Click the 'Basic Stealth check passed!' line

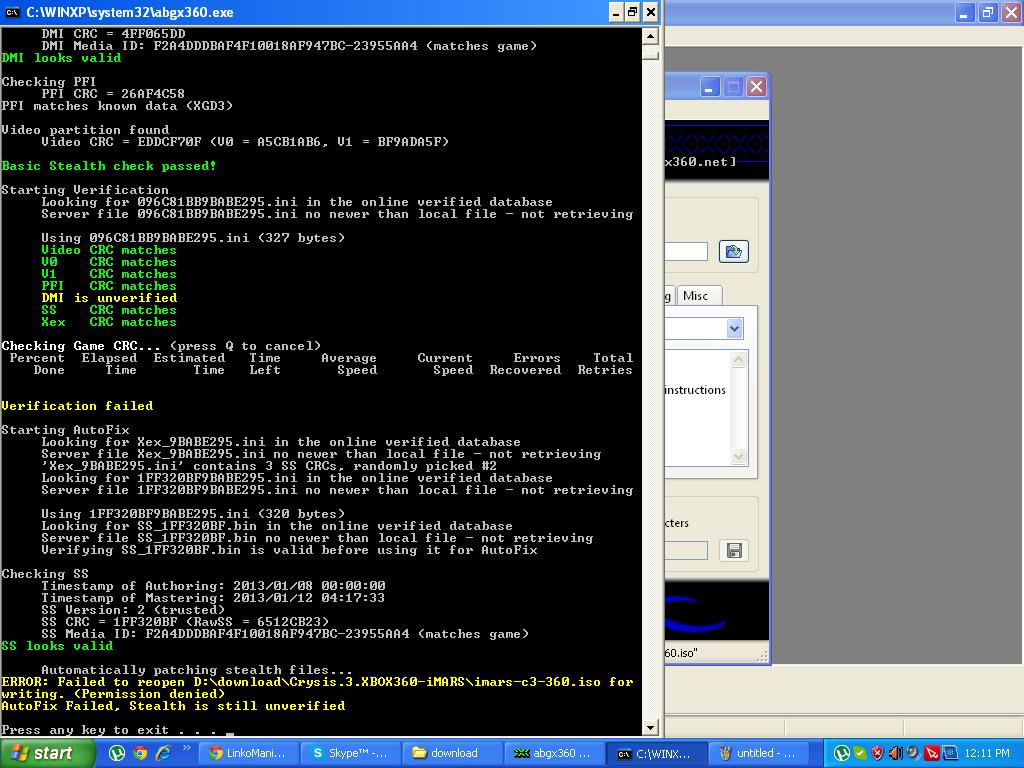click(x=108, y=166)
